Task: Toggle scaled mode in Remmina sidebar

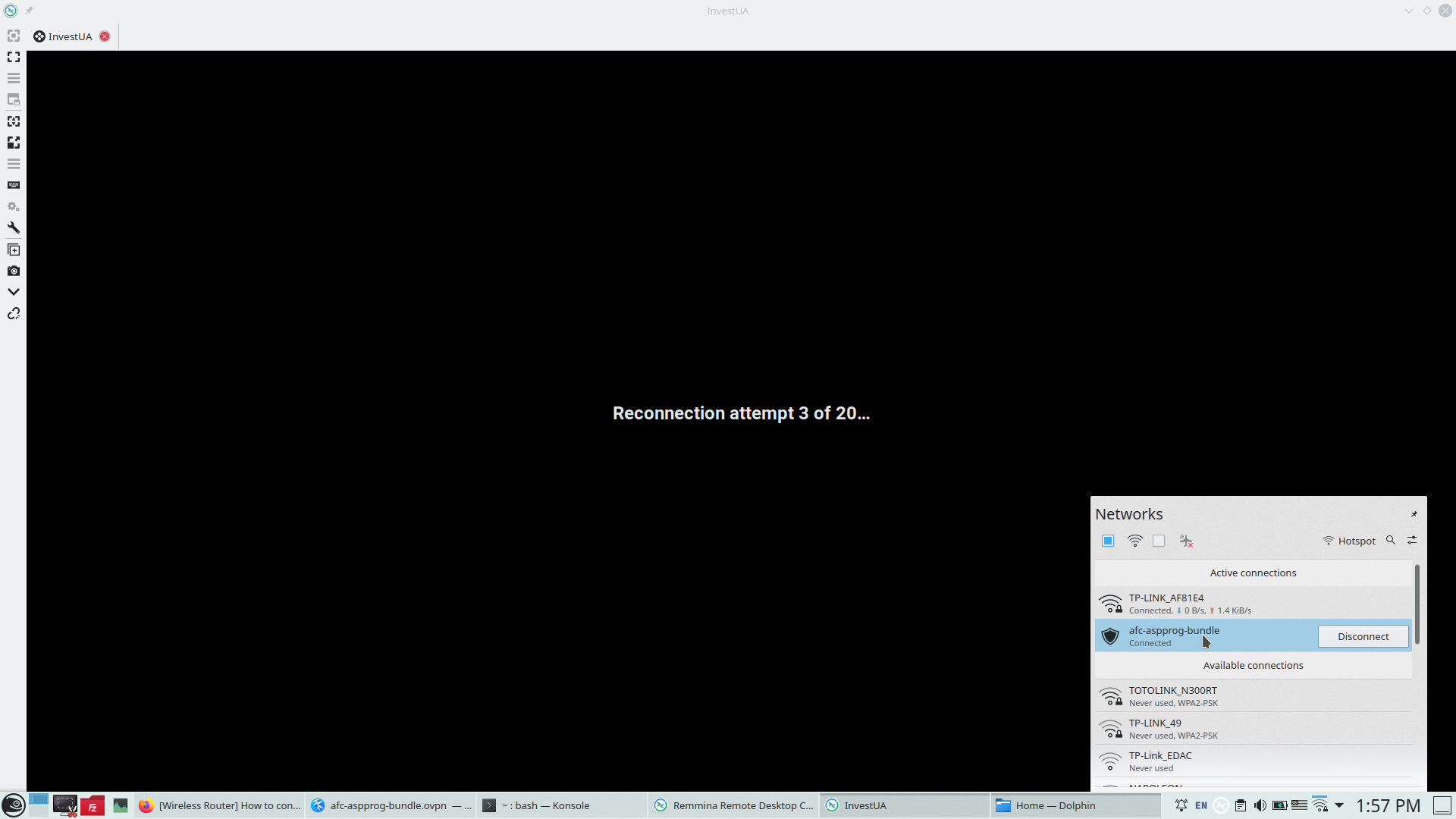Action: tap(14, 143)
